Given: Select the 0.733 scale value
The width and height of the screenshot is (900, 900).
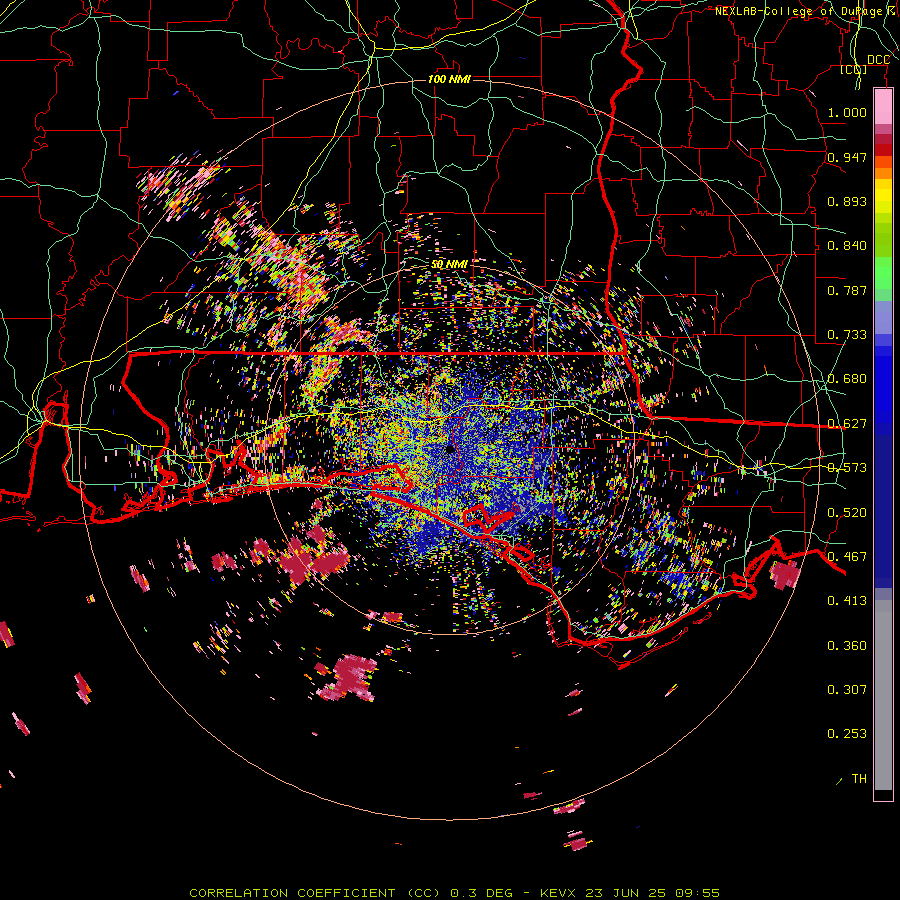Looking at the screenshot, I should (847, 335).
